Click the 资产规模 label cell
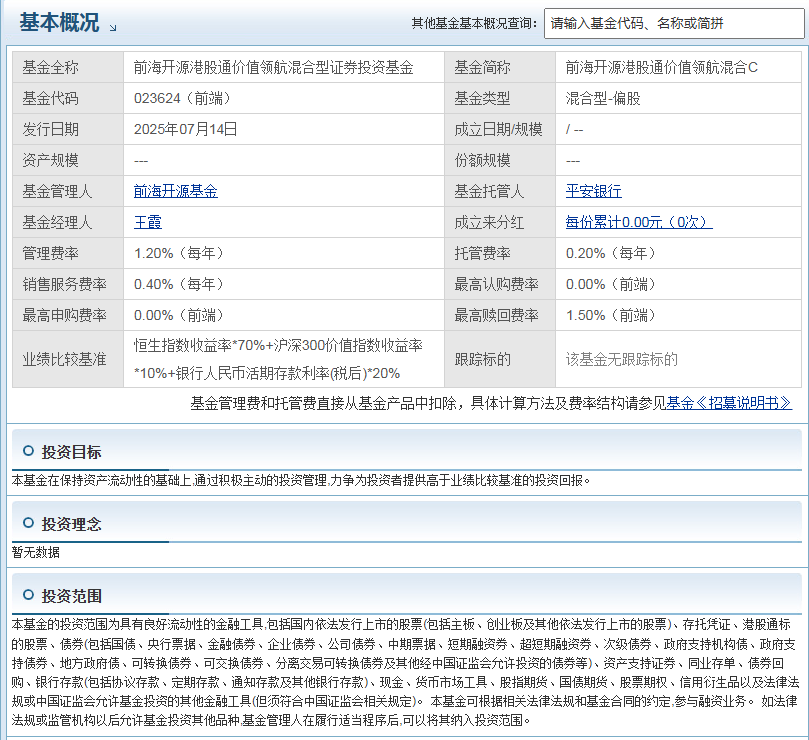This screenshot has height=740, width=809. (x=68, y=160)
